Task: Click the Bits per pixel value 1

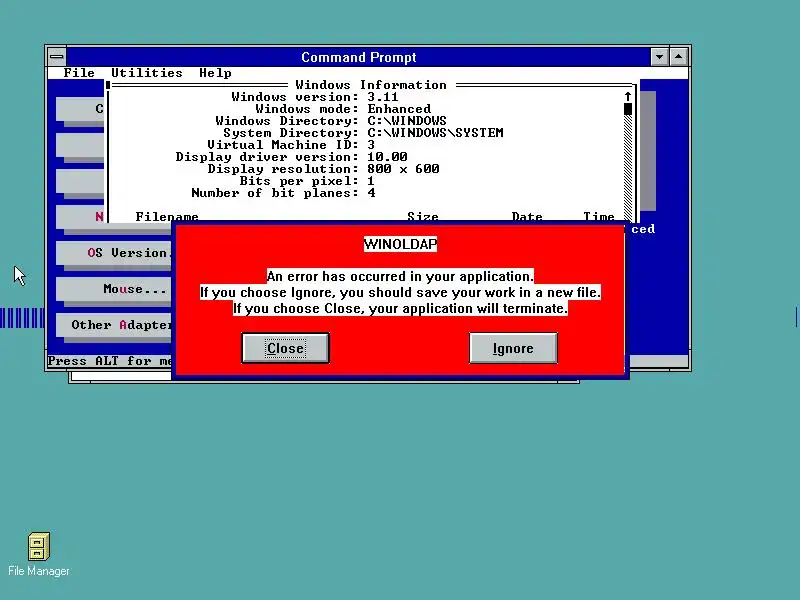Action: tap(370, 181)
